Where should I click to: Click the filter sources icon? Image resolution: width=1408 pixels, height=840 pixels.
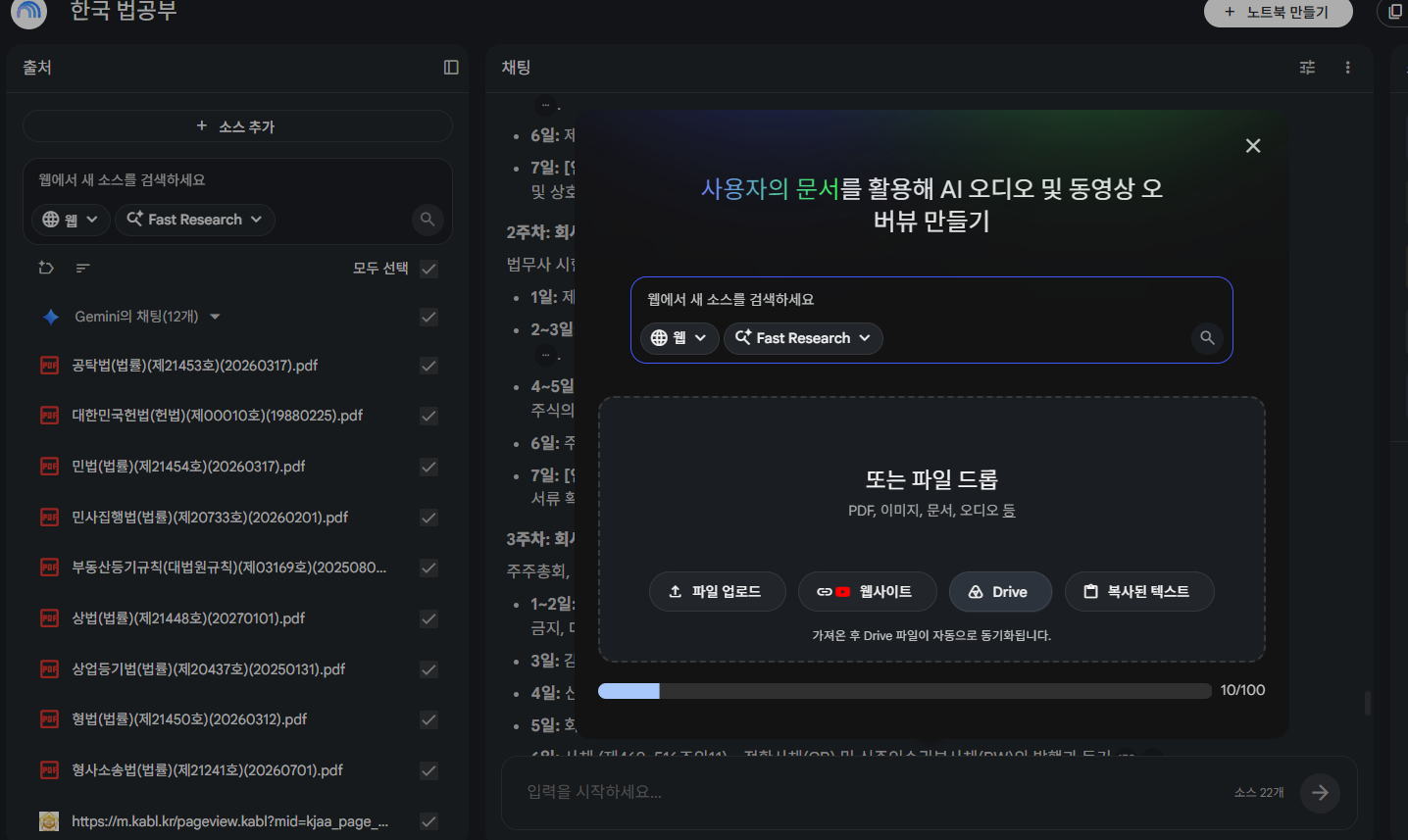(83, 268)
